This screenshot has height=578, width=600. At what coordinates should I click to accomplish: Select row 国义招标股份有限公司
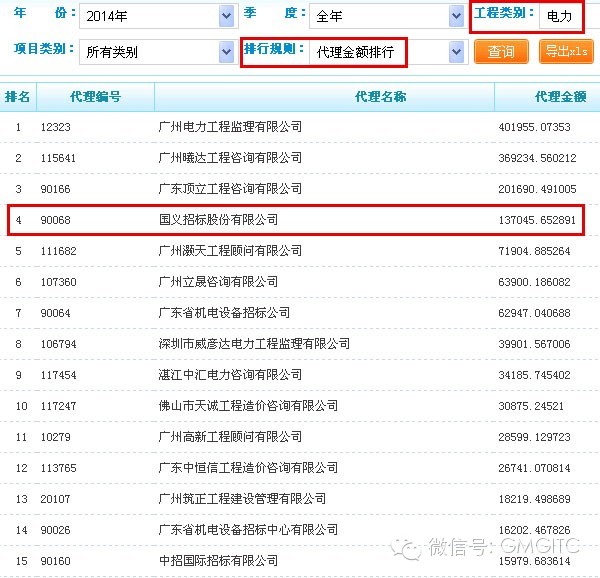[300, 220]
